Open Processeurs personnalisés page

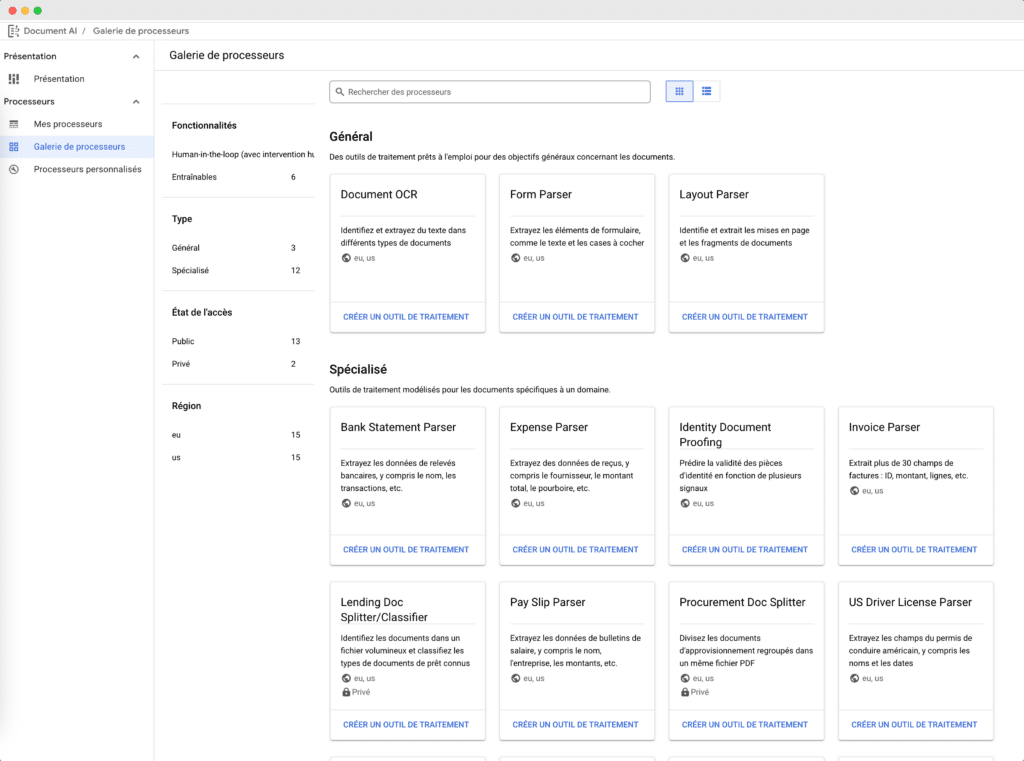pyautogui.click(x=87, y=169)
